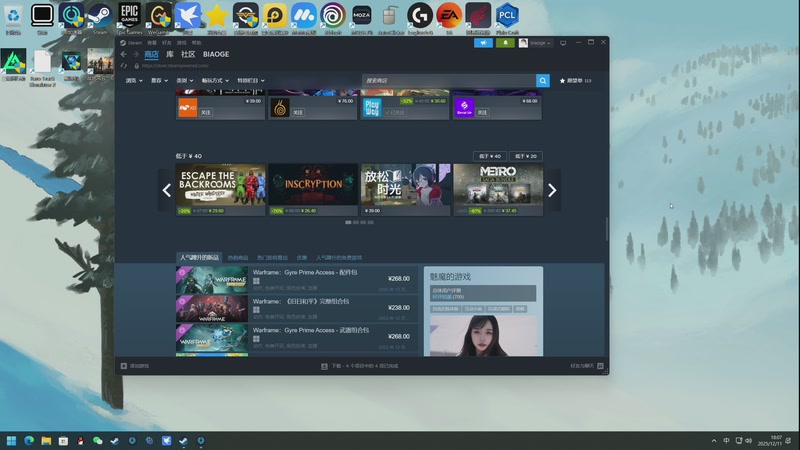Open the MOZA desktop shortcut

(x=362, y=18)
